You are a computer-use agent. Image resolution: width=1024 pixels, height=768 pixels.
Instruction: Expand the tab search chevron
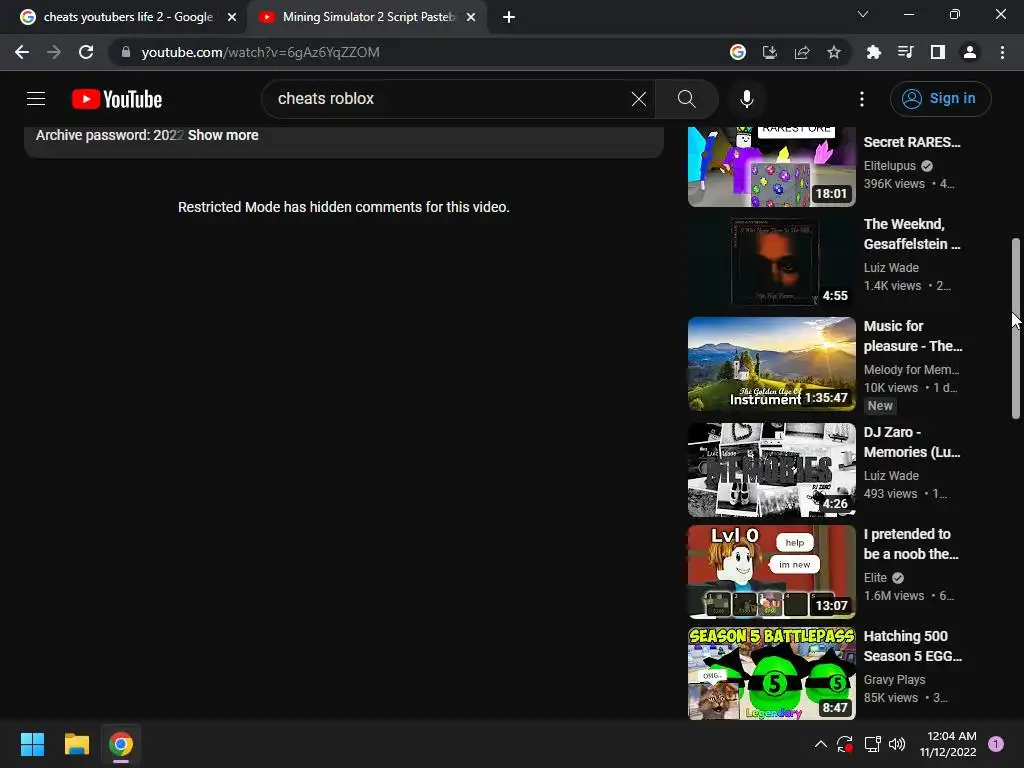[863, 14]
